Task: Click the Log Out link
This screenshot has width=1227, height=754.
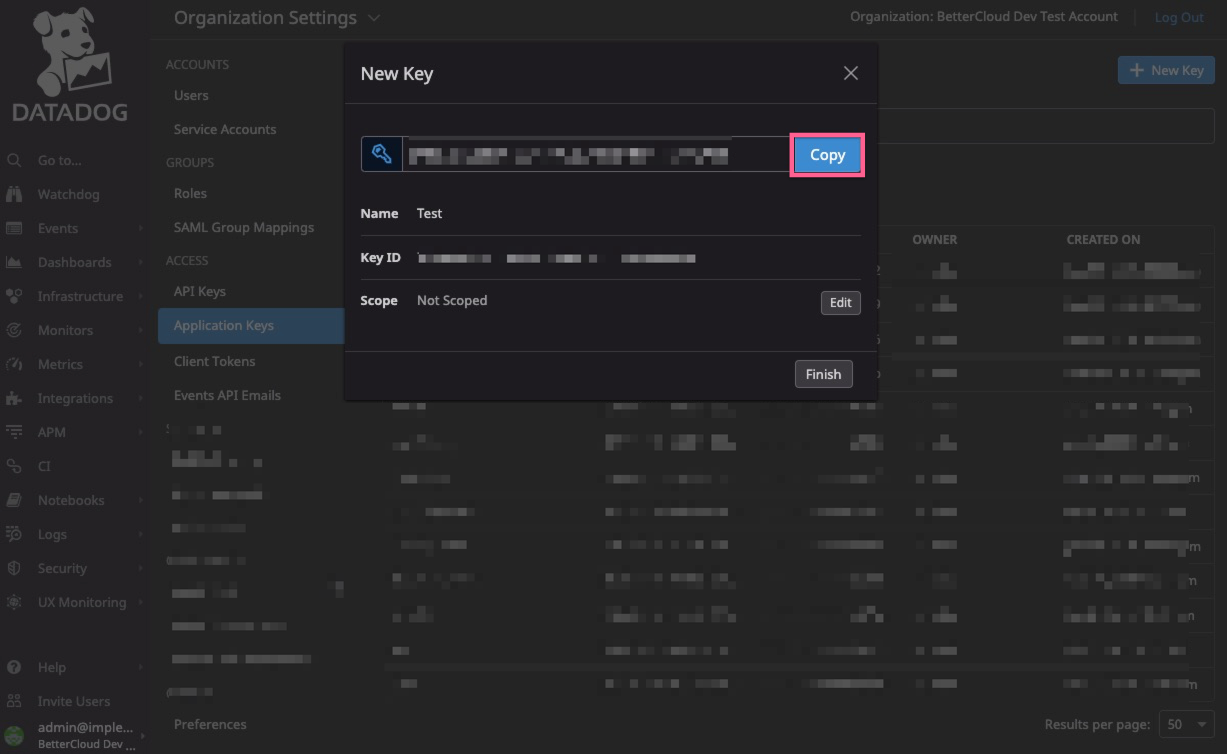Action: (x=1179, y=17)
